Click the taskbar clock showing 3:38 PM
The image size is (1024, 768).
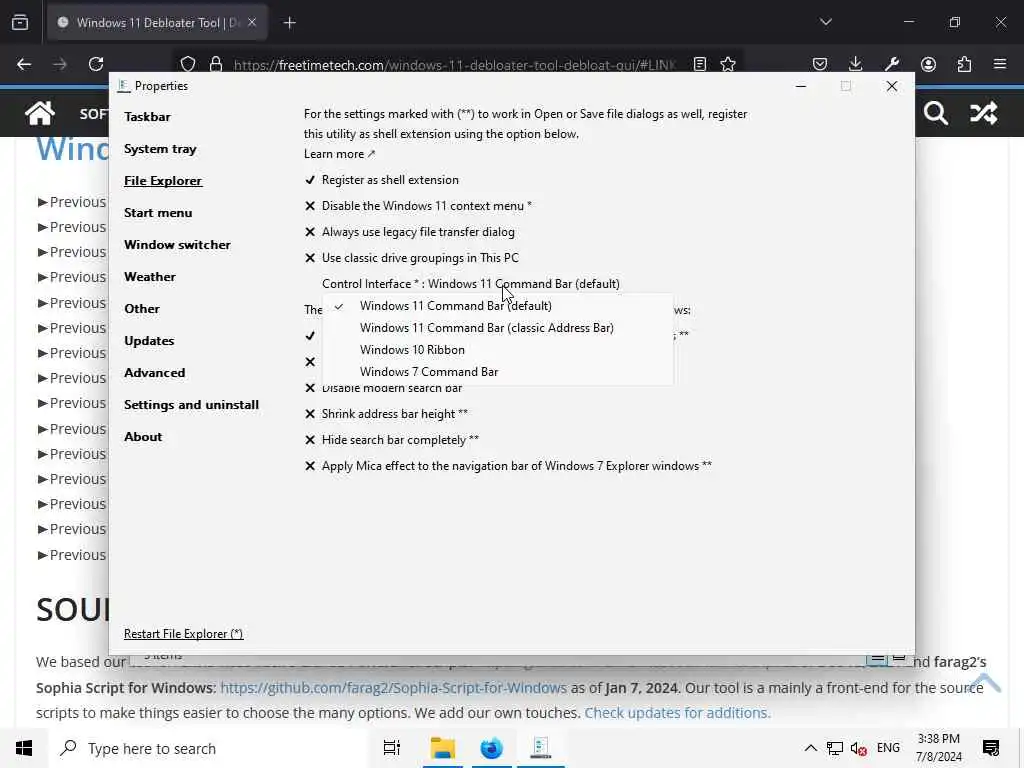[938, 748]
